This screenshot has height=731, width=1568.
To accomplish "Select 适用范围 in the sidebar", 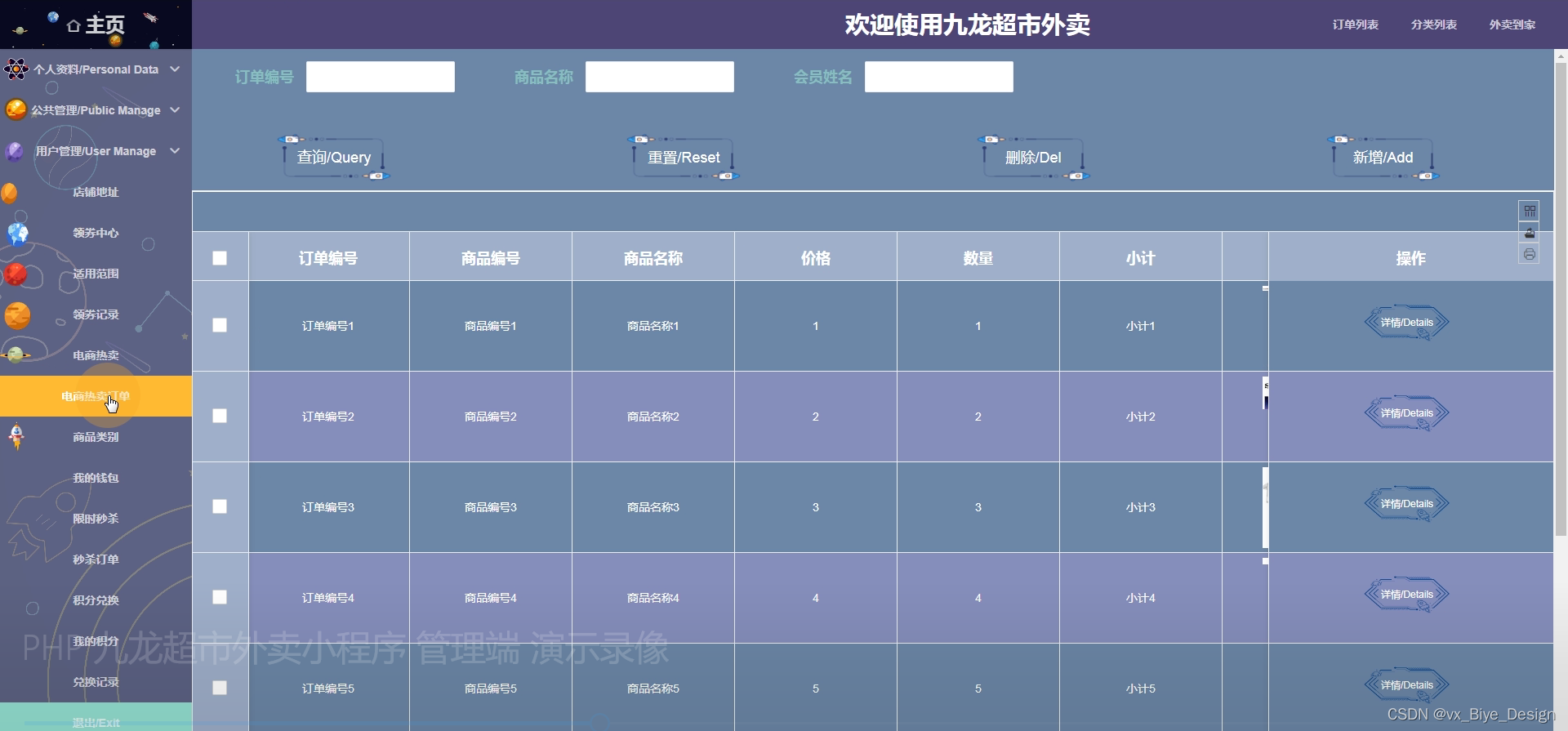I will 96,274.
